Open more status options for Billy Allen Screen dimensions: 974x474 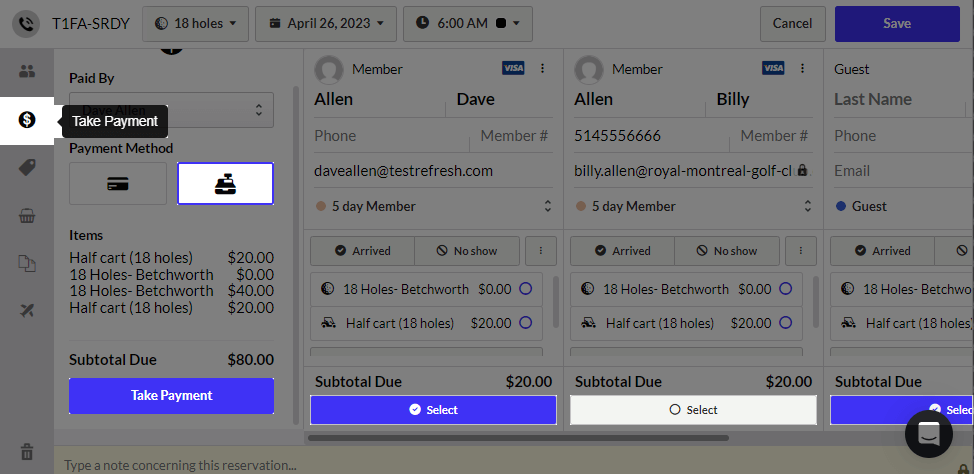point(801,251)
